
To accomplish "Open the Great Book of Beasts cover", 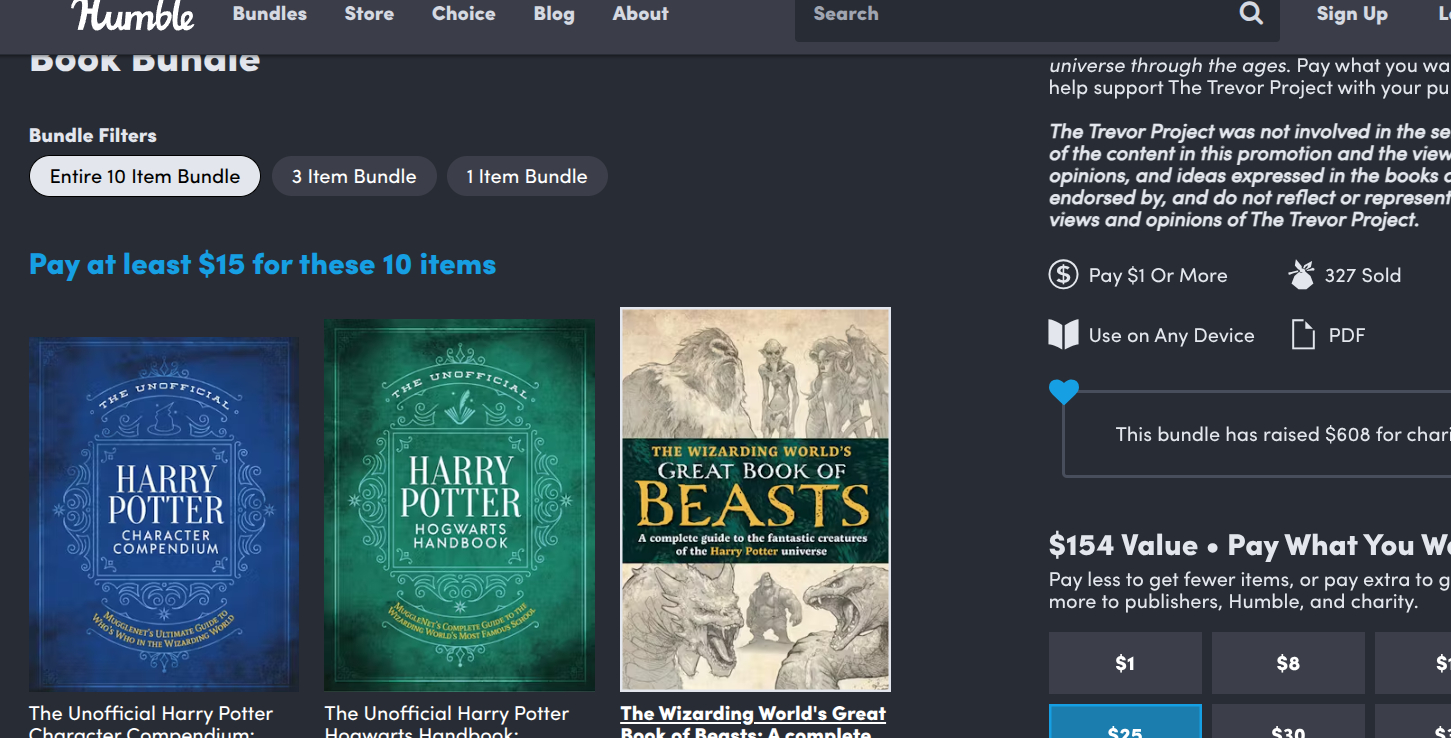I will point(755,499).
